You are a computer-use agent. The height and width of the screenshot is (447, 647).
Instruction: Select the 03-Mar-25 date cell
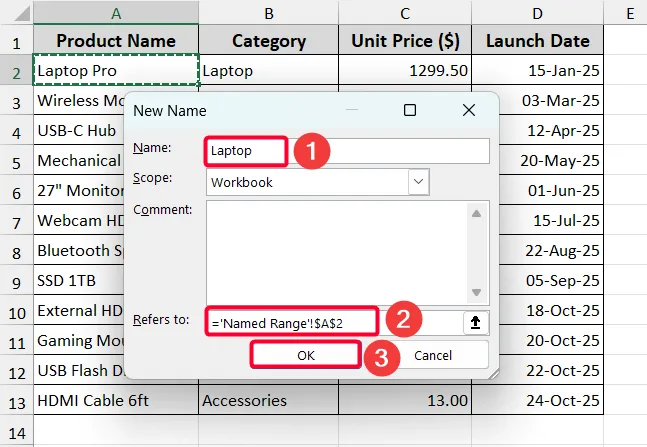coord(551,100)
